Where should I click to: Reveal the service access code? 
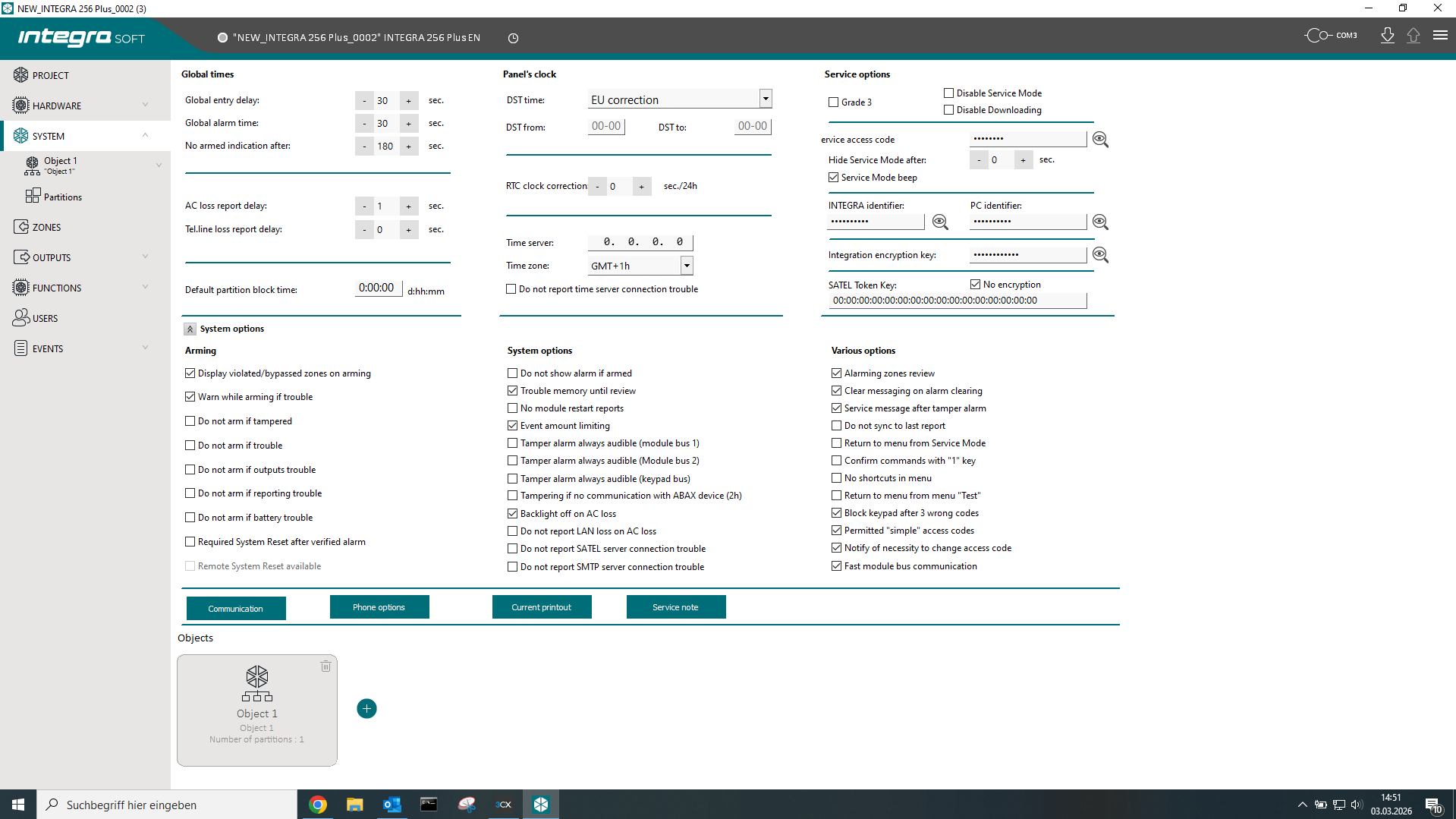pos(1099,140)
